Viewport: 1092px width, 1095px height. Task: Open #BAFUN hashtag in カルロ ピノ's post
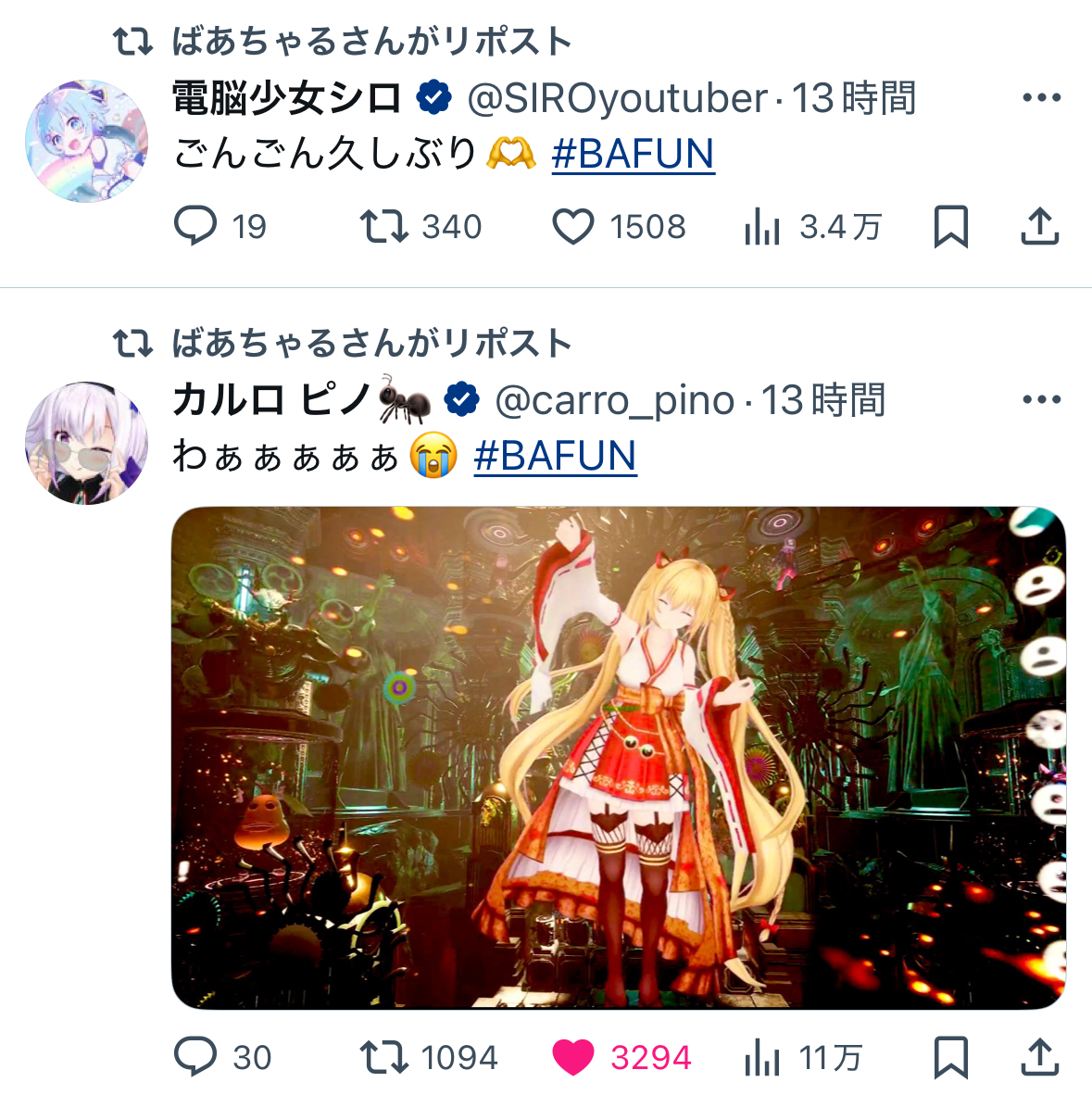[555, 456]
